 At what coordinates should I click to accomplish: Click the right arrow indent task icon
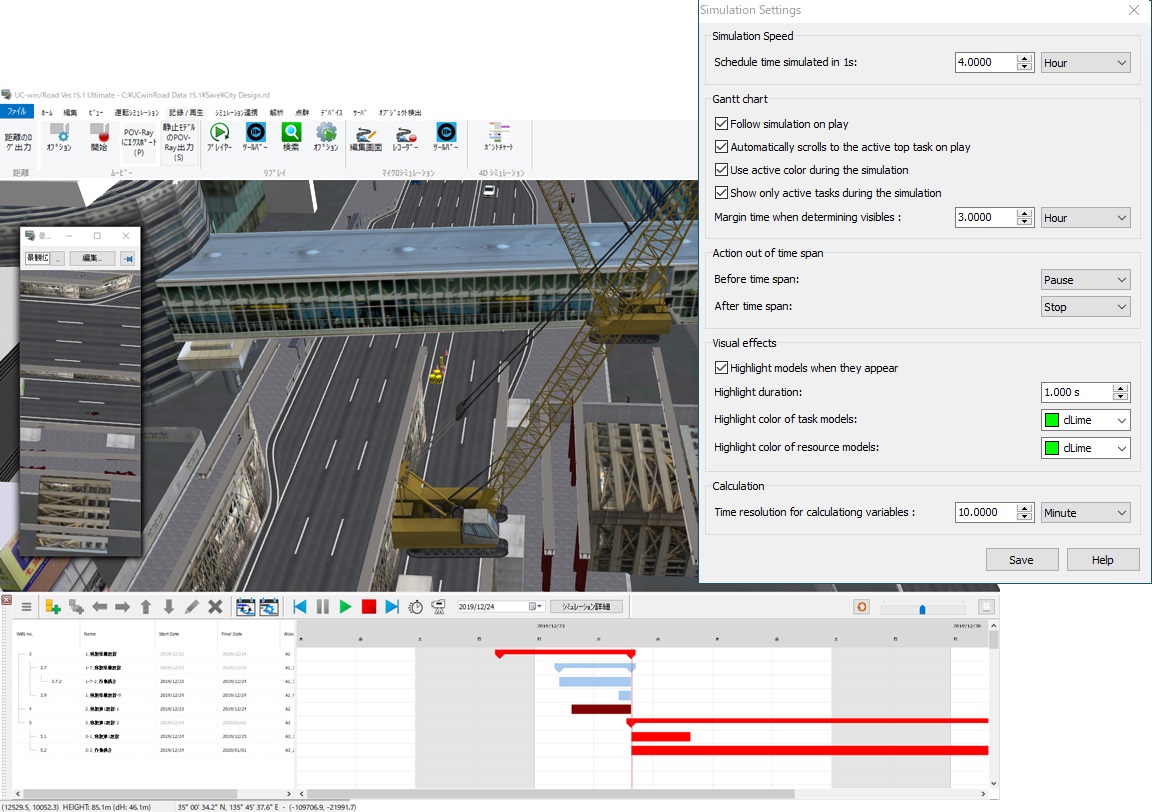[123, 607]
